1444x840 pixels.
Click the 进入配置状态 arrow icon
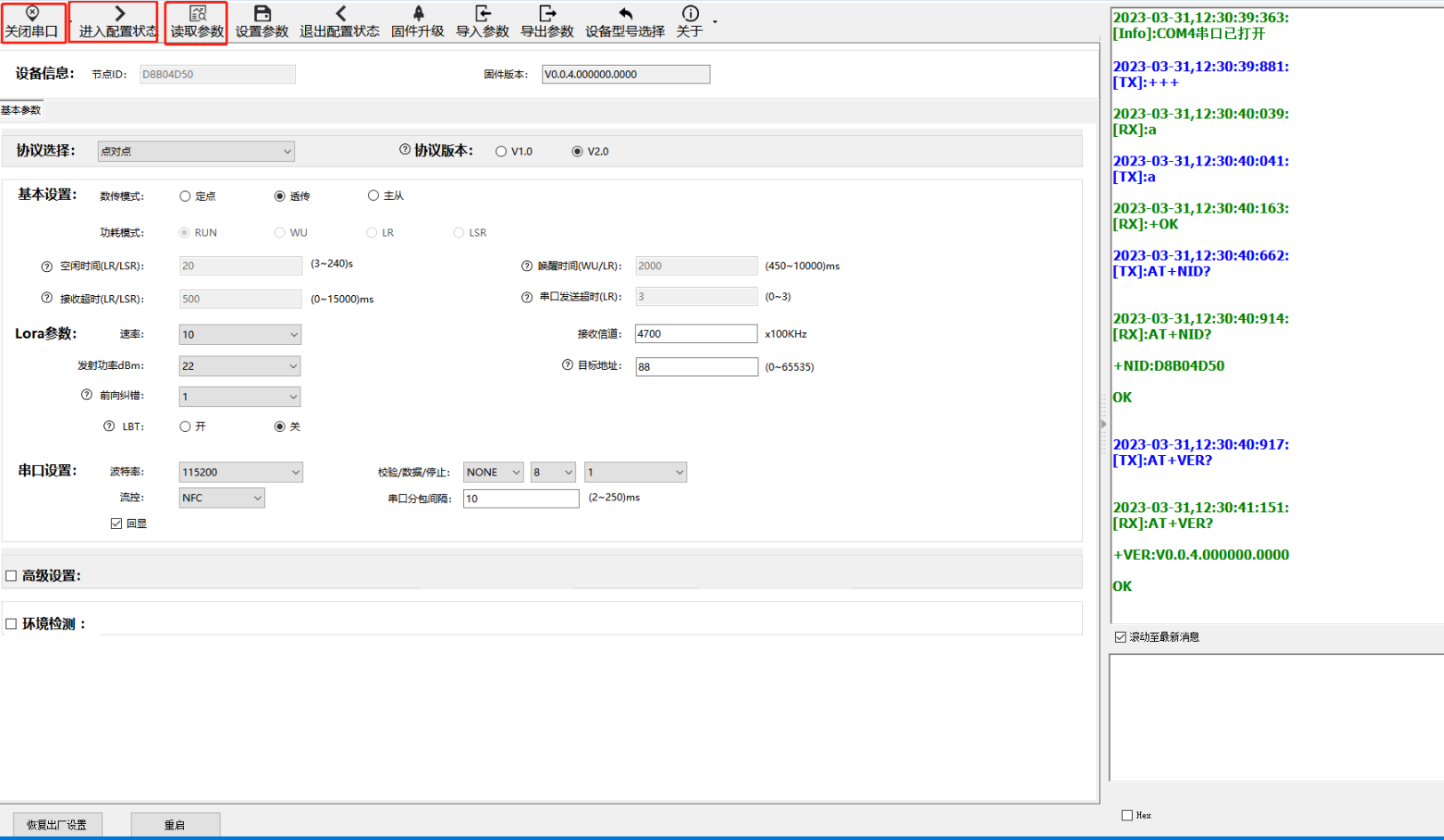[x=120, y=13]
